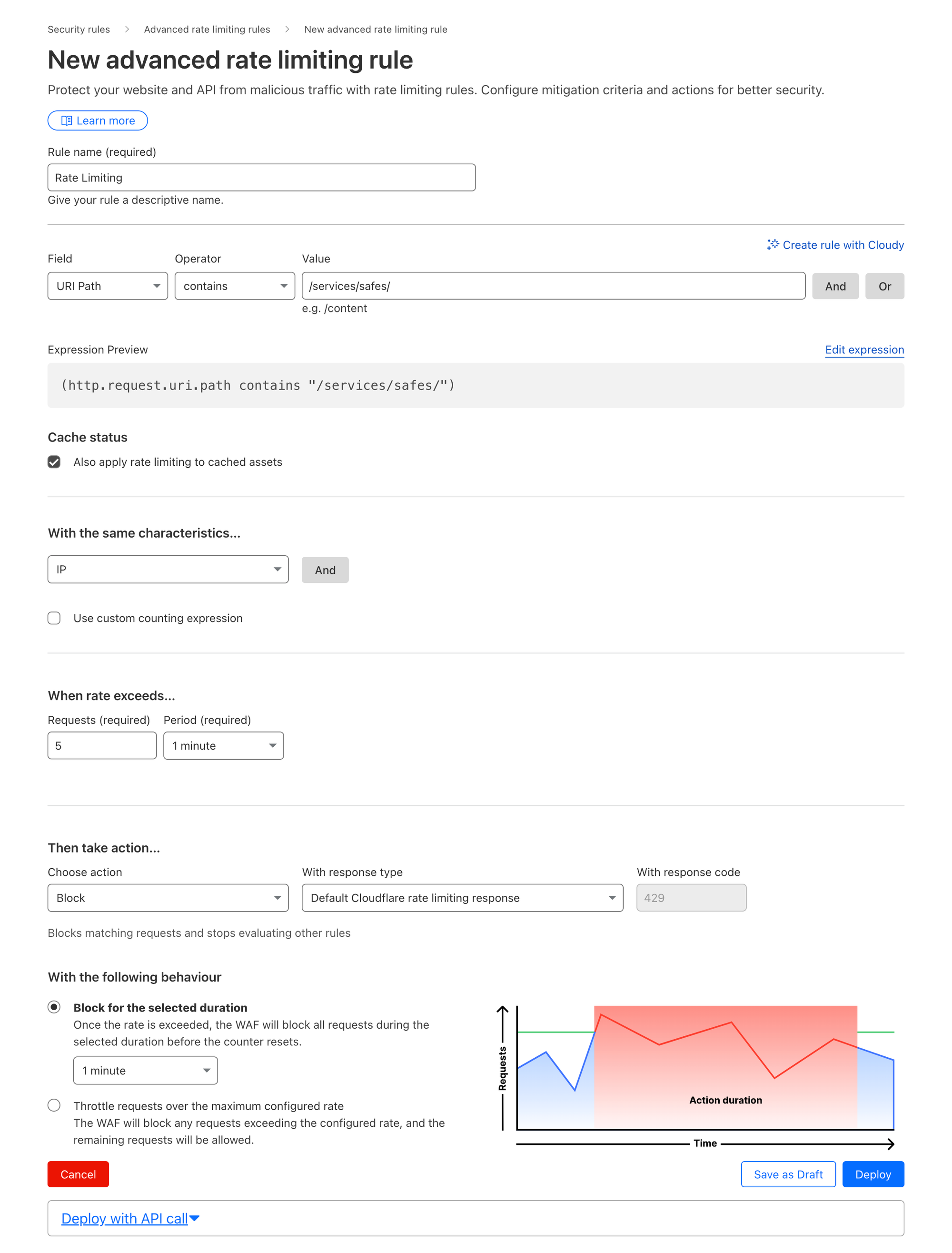The width and height of the screenshot is (952, 1253).
Task: Click And button beside IP characteristic
Action: coord(325,570)
